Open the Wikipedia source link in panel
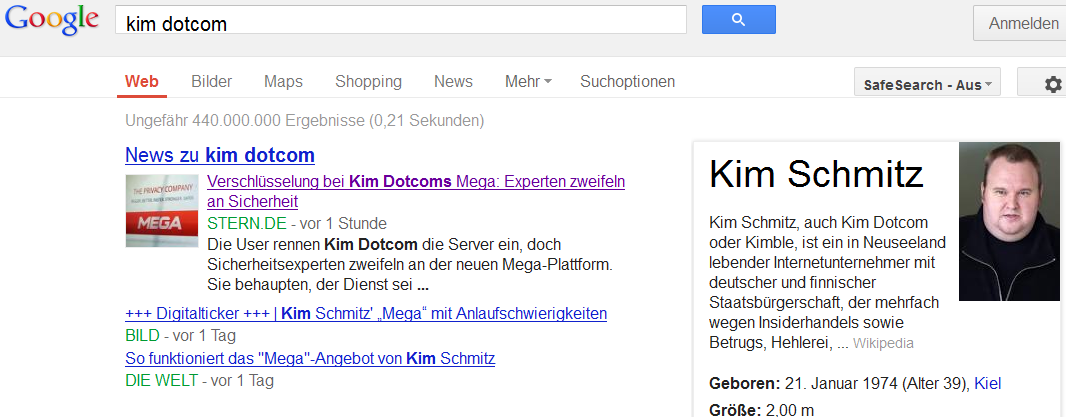 point(883,343)
